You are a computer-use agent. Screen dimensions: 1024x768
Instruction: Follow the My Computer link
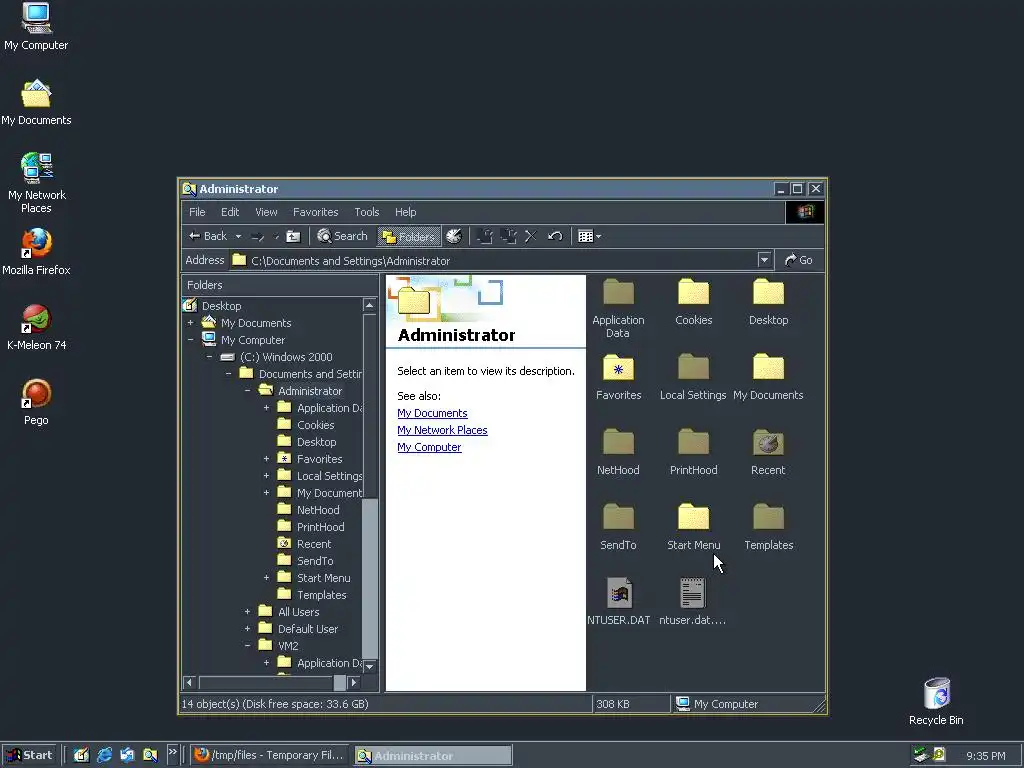point(429,447)
